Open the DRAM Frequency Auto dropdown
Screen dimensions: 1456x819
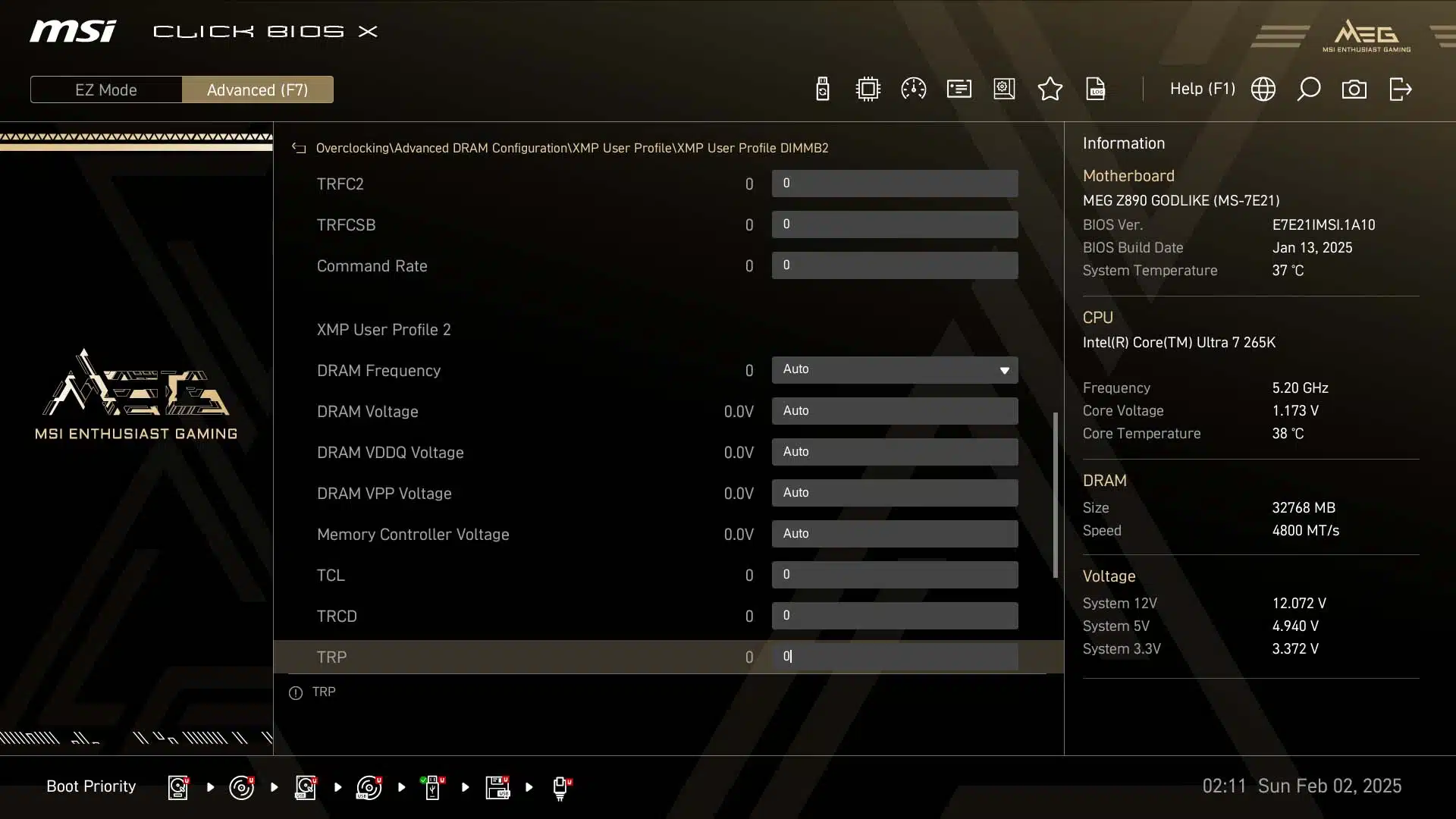click(x=895, y=370)
